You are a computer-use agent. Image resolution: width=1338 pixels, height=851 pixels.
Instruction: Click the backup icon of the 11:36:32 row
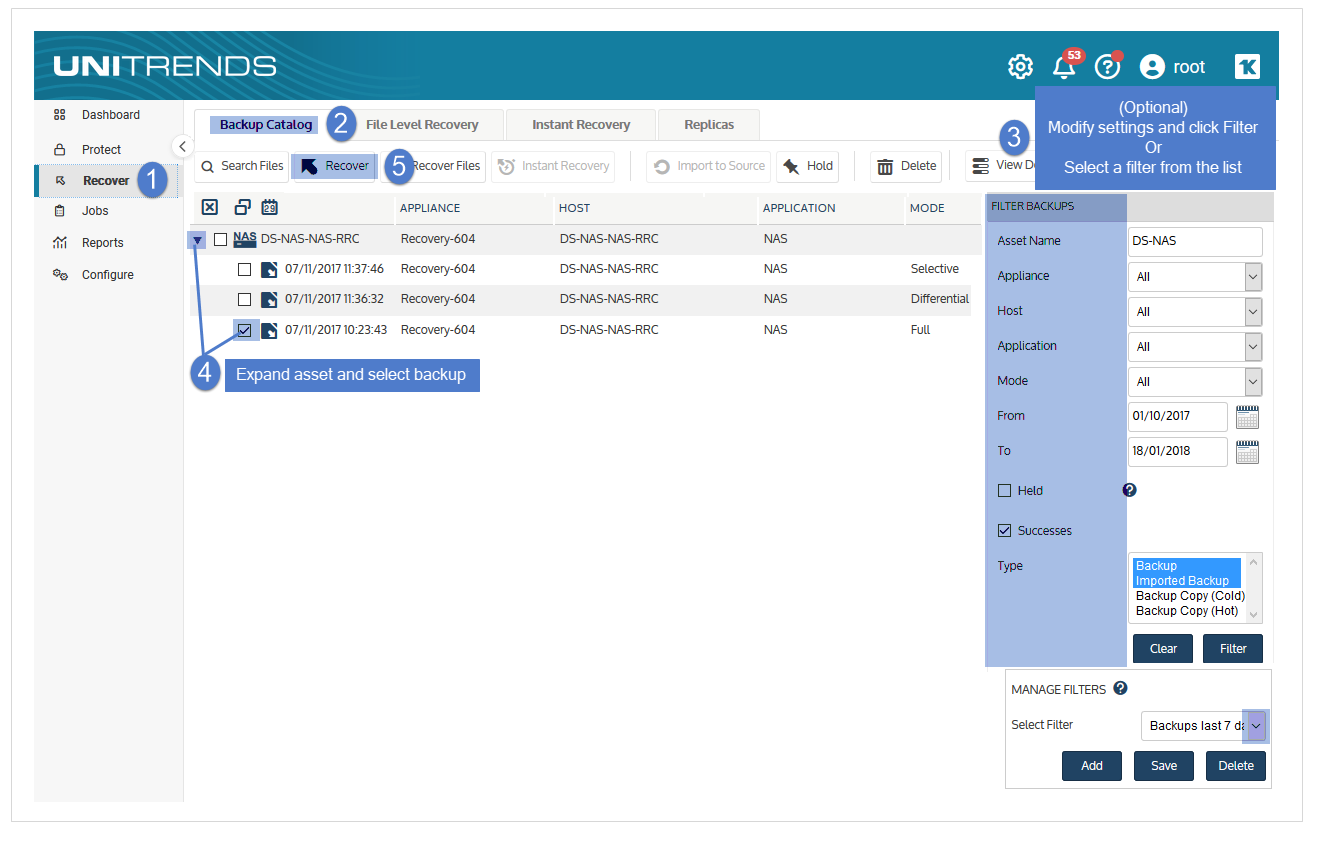pyautogui.click(x=269, y=300)
